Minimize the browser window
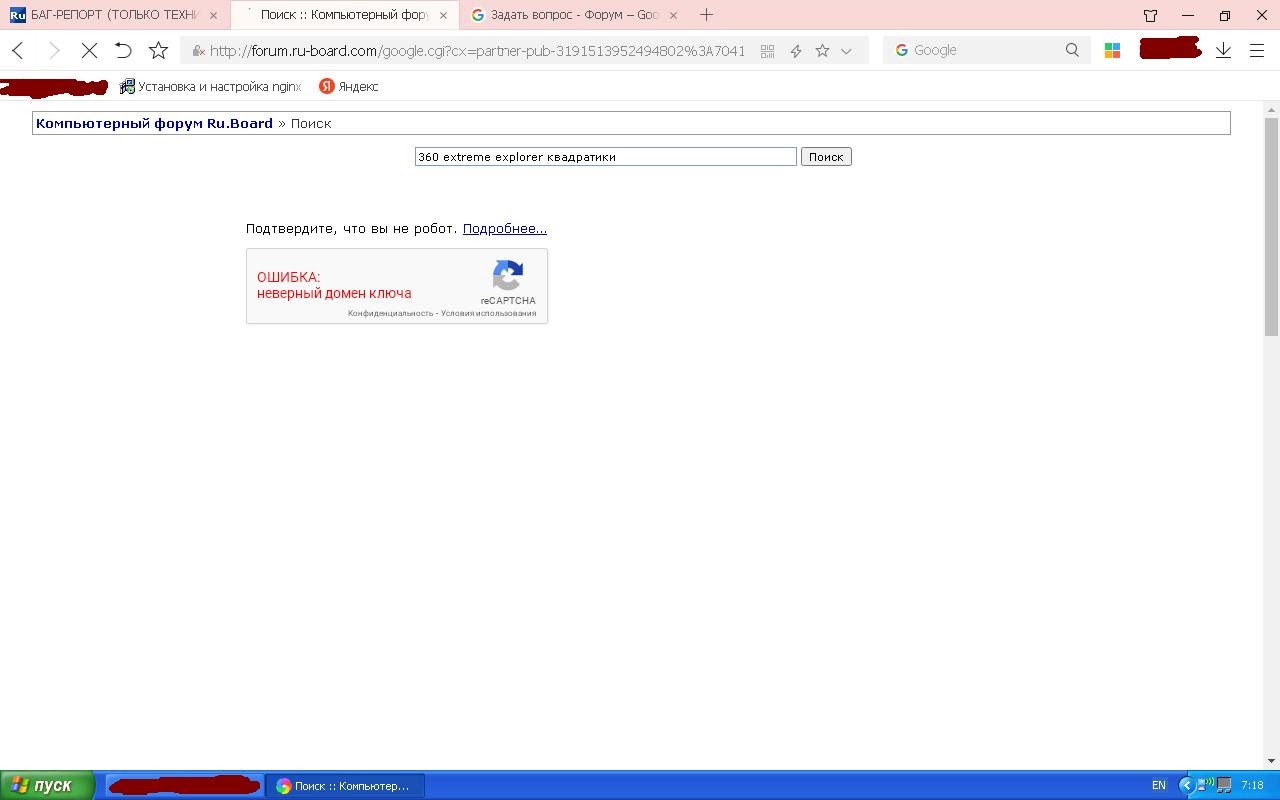This screenshot has height=800, width=1280. click(x=1187, y=15)
